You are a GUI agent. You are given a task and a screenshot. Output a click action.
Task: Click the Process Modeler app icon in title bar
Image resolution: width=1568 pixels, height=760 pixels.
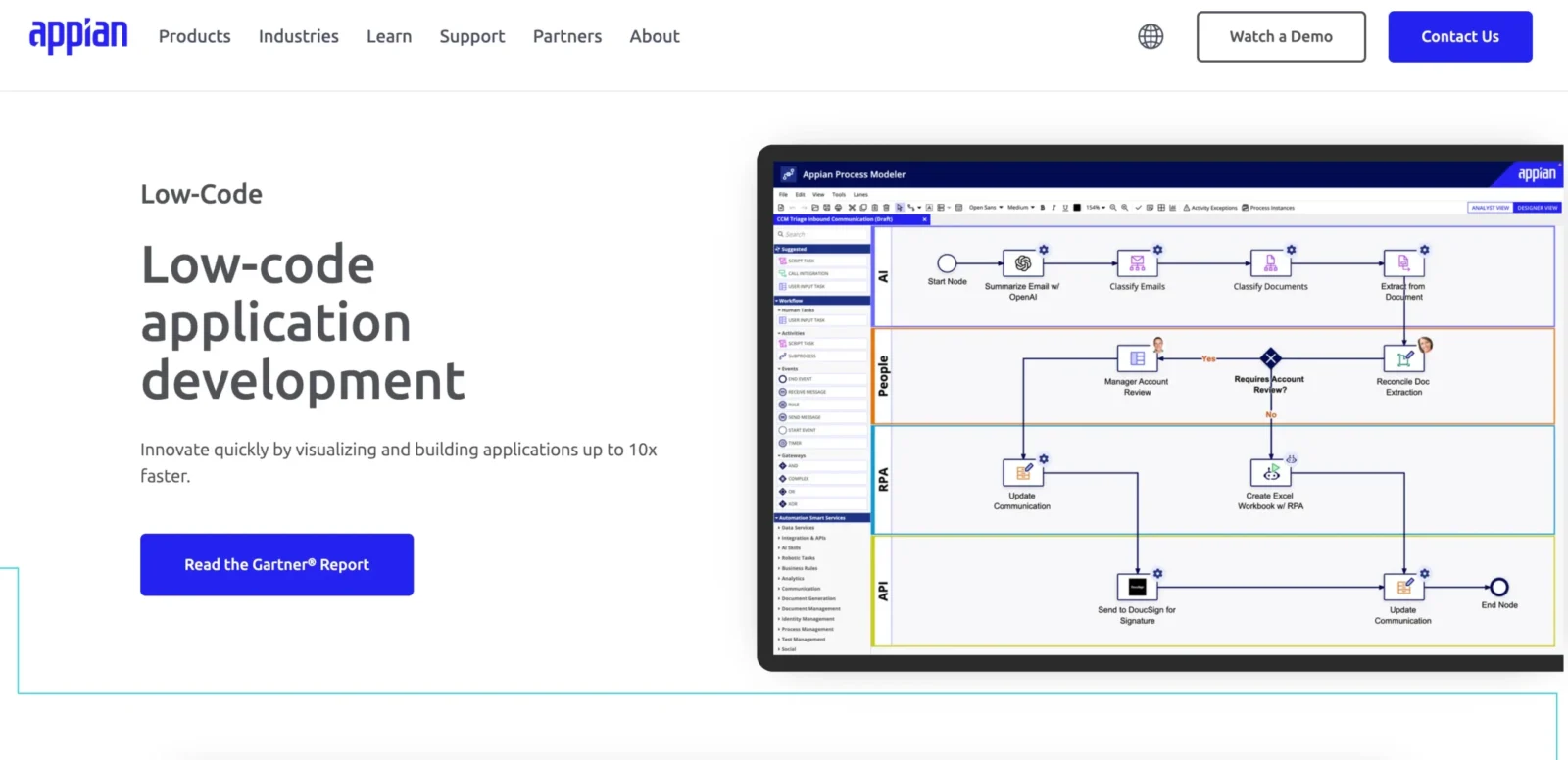click(788, 174)
